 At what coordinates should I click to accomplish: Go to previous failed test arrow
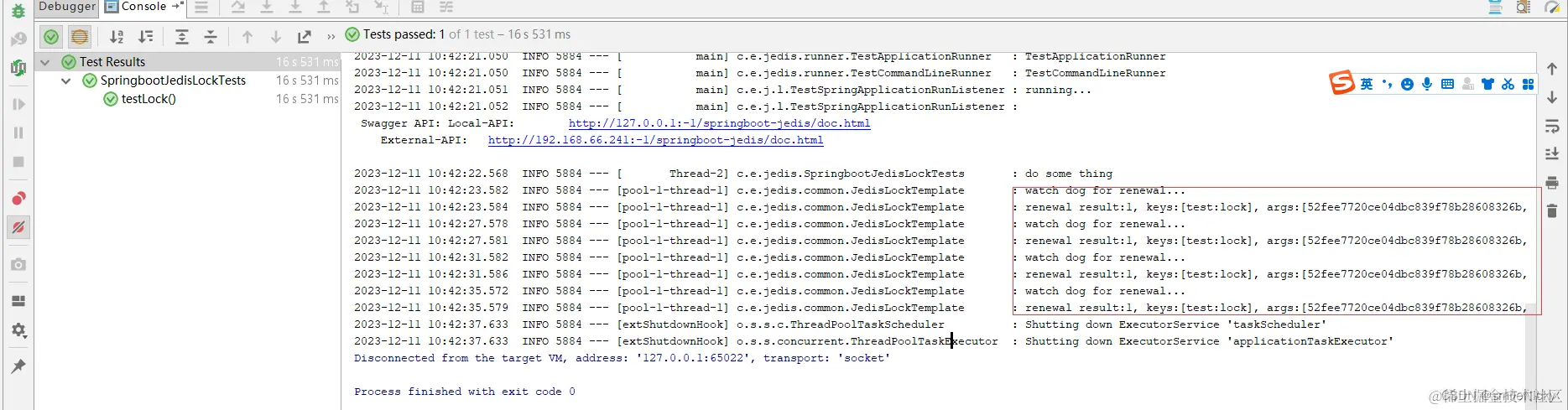coord(247,37)
